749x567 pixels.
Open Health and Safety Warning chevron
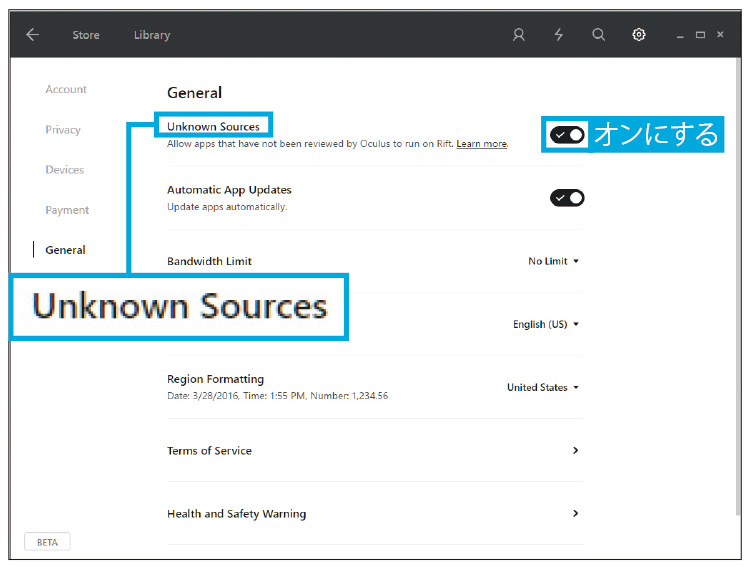pos(575,514)
